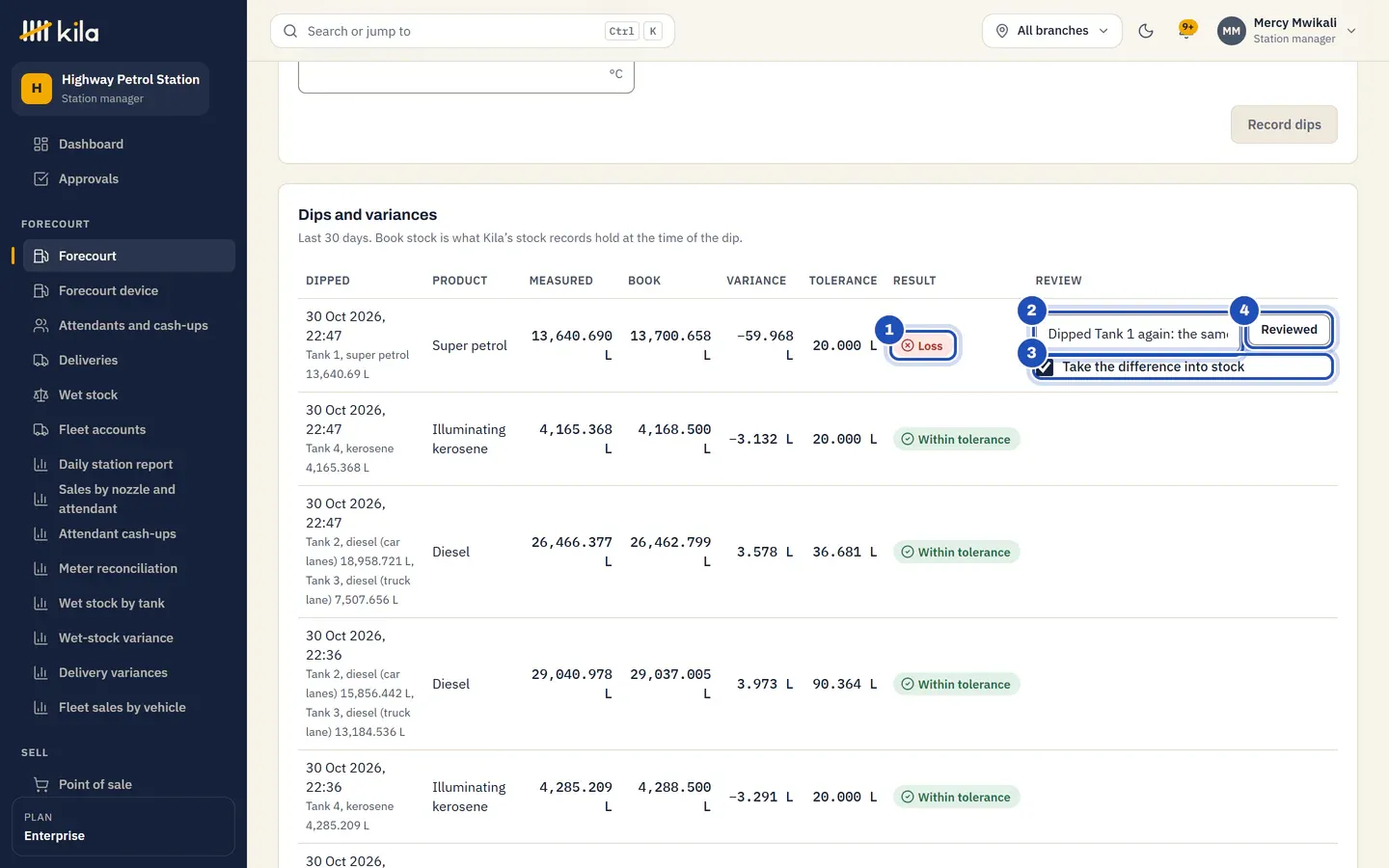Screen dimensions: 1389x868
Task: Click the temperature °C input field
Action: tap(466, 76)
